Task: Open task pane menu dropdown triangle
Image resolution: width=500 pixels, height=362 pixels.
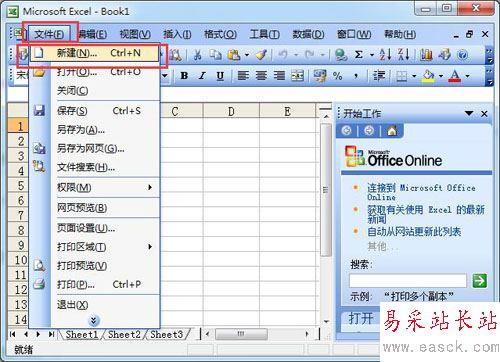Action: click(469, 113)
